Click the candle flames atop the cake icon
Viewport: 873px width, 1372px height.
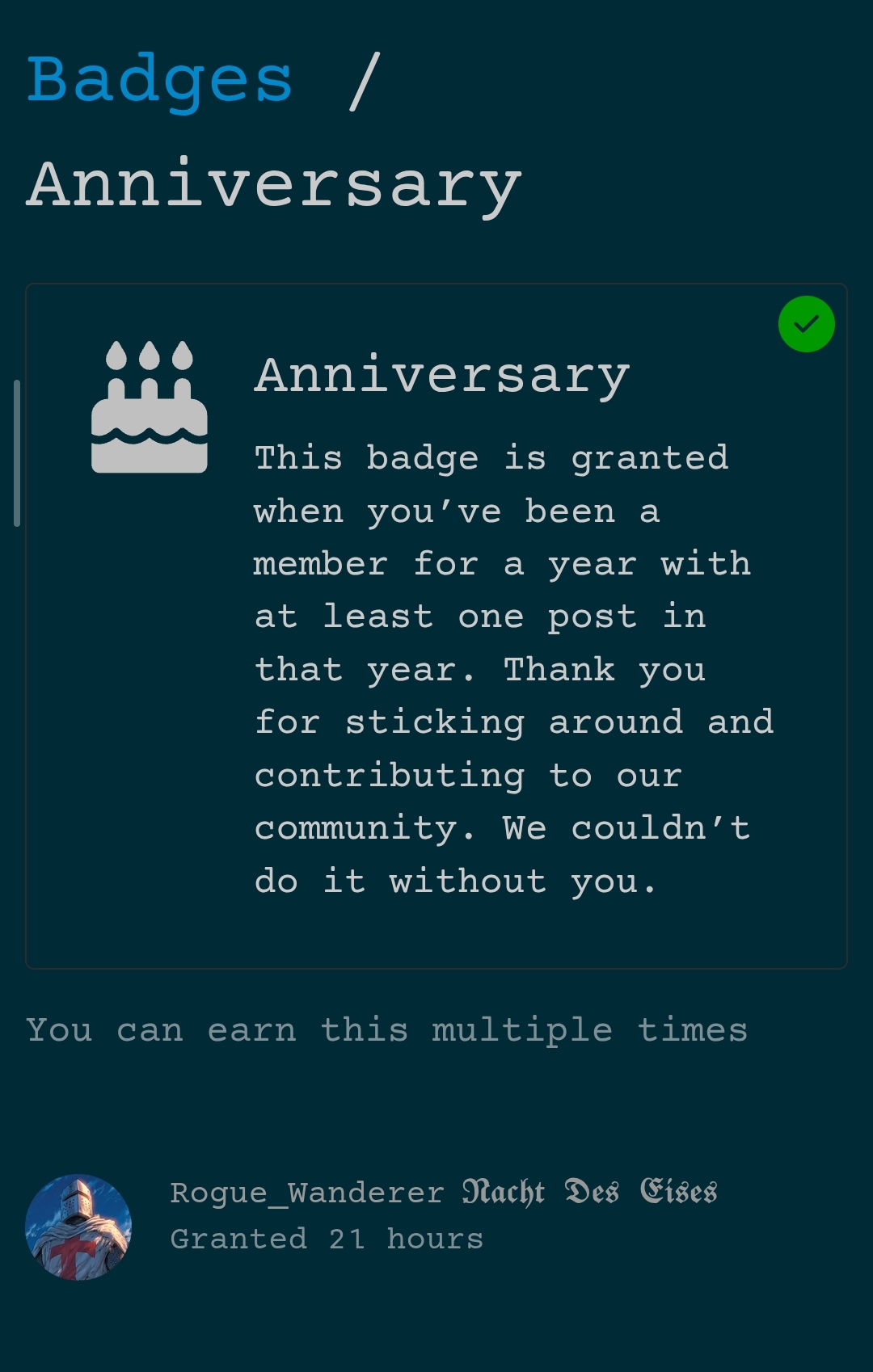150,356
